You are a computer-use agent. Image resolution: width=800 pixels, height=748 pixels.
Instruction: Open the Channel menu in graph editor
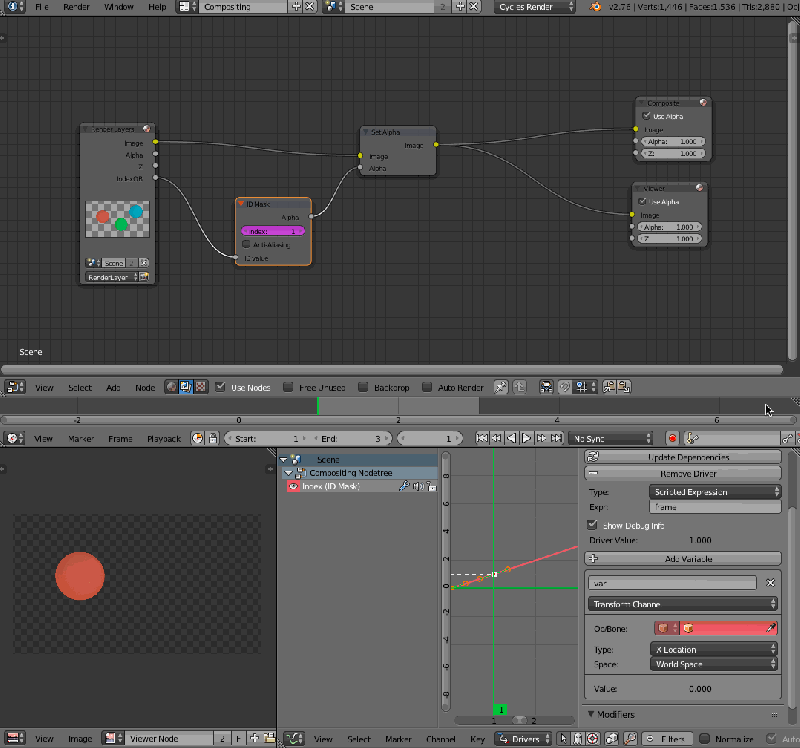pos(440,739)
